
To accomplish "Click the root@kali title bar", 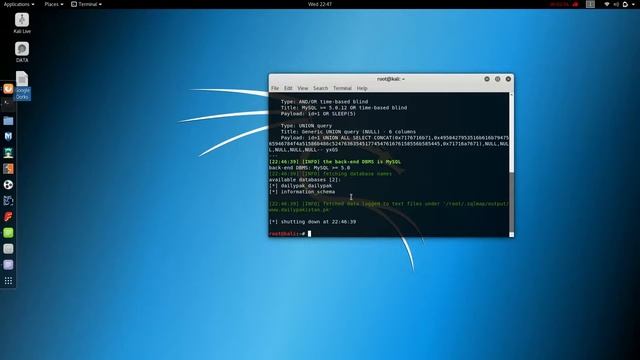I will (391, 79).
